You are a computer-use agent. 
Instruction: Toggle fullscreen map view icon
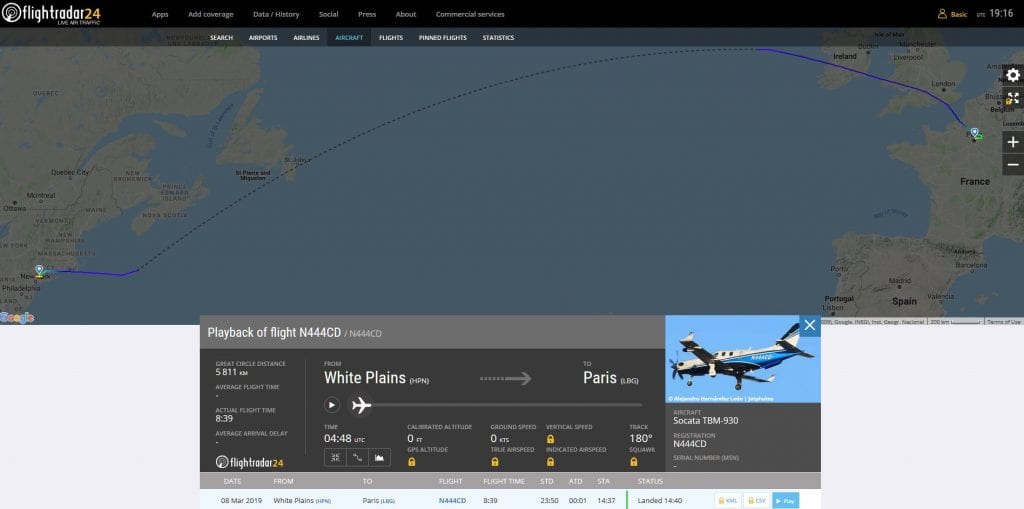[x=1013, y=98]
